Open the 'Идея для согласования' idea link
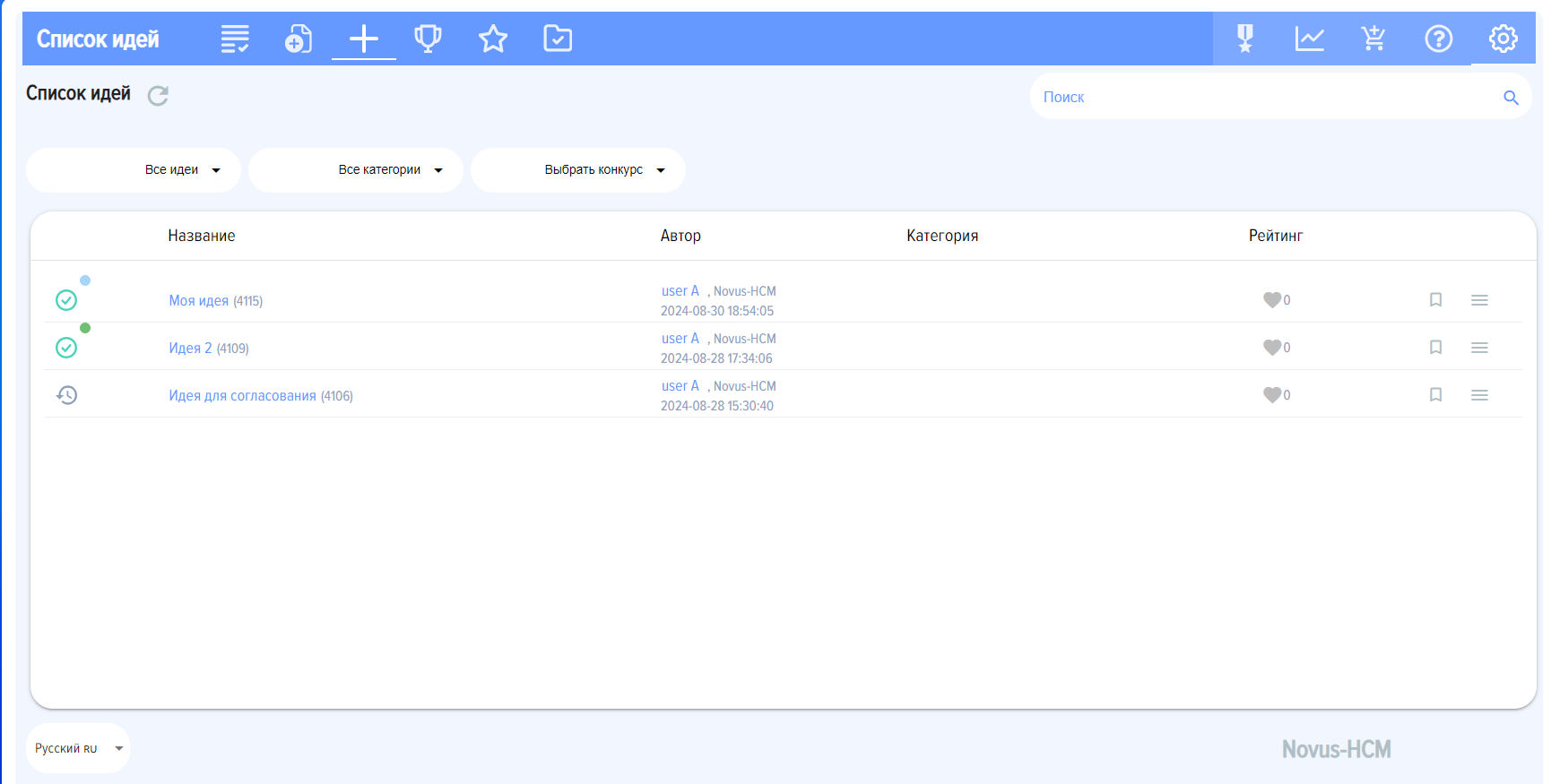1551x784 pixels. [242, 396]
